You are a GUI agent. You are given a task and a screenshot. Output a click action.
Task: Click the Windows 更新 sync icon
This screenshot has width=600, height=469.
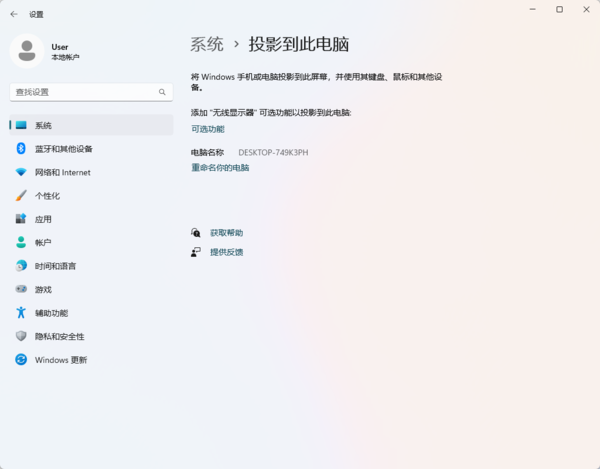(21, 360)
